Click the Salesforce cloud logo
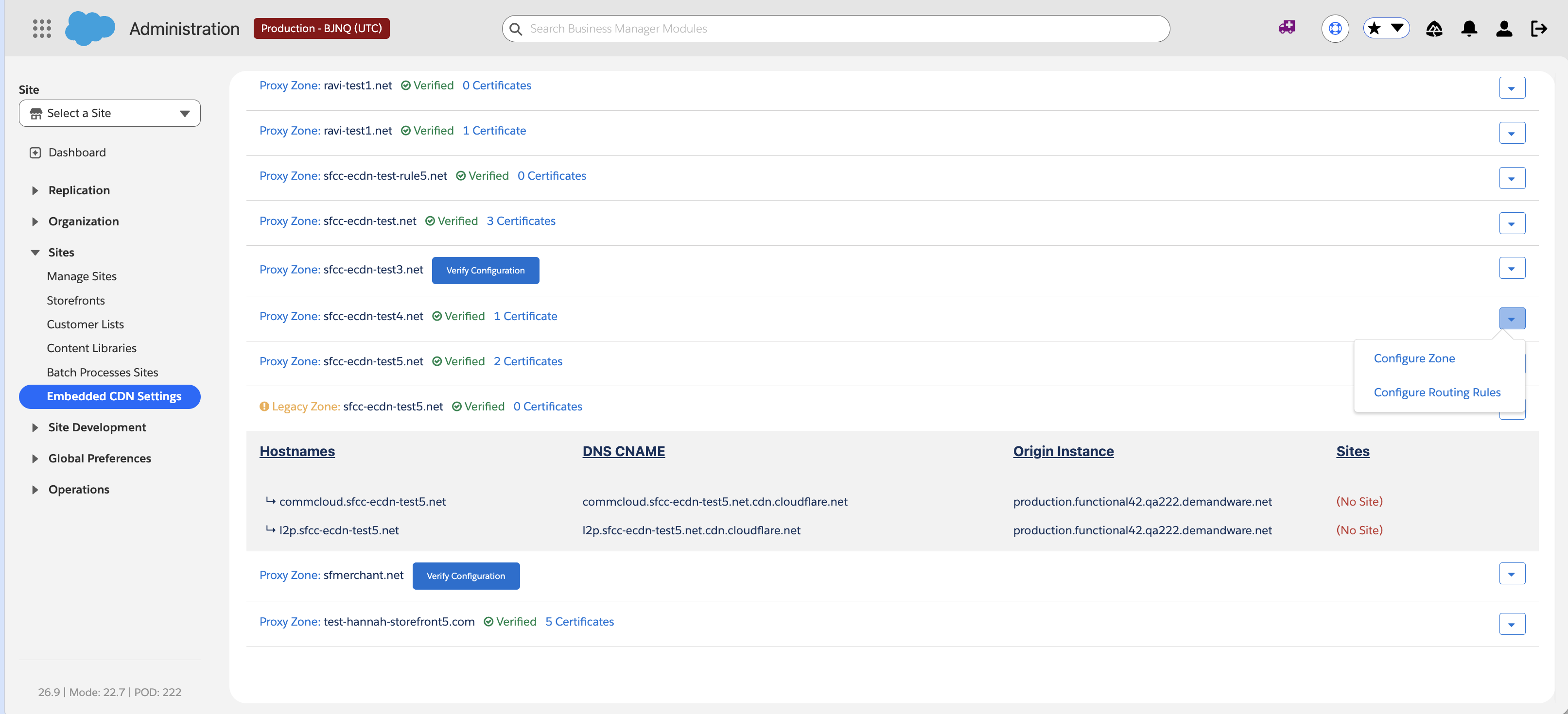The width and height of the screenshot is (1568, 714). (x=90, y=29)
